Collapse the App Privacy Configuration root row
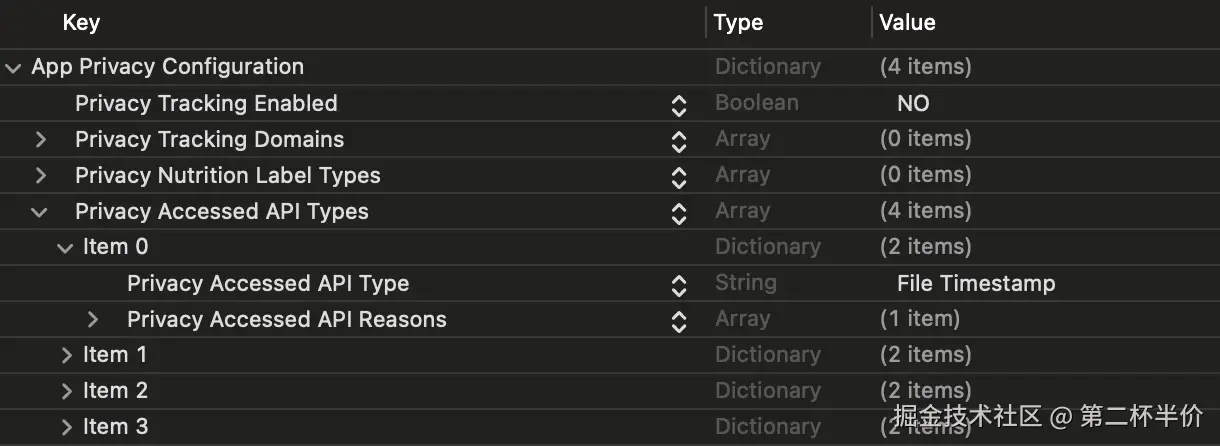The image size is (1220, 446). pyautogui.click(x=13, y=68)
